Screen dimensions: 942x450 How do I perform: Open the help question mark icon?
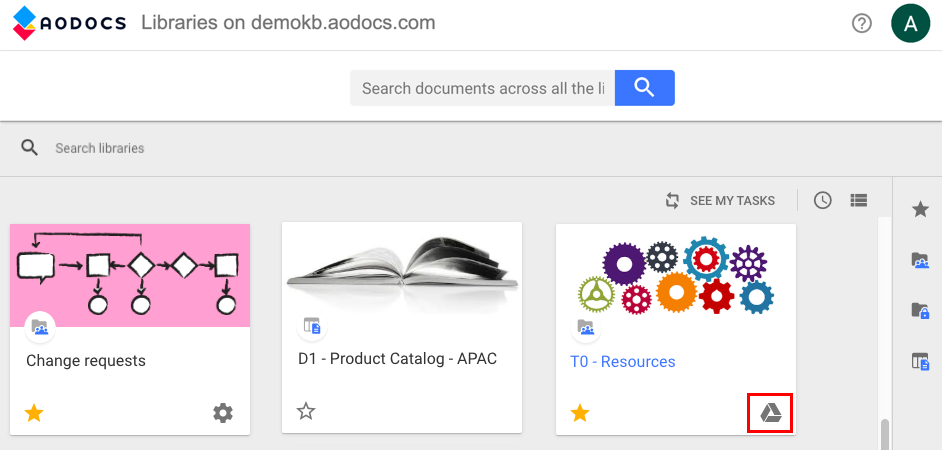(862, 24)
